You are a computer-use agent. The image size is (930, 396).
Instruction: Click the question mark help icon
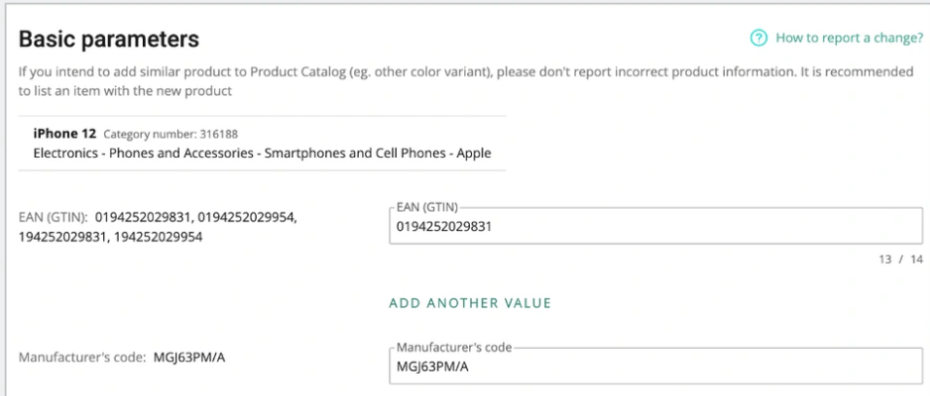[759, 38]
